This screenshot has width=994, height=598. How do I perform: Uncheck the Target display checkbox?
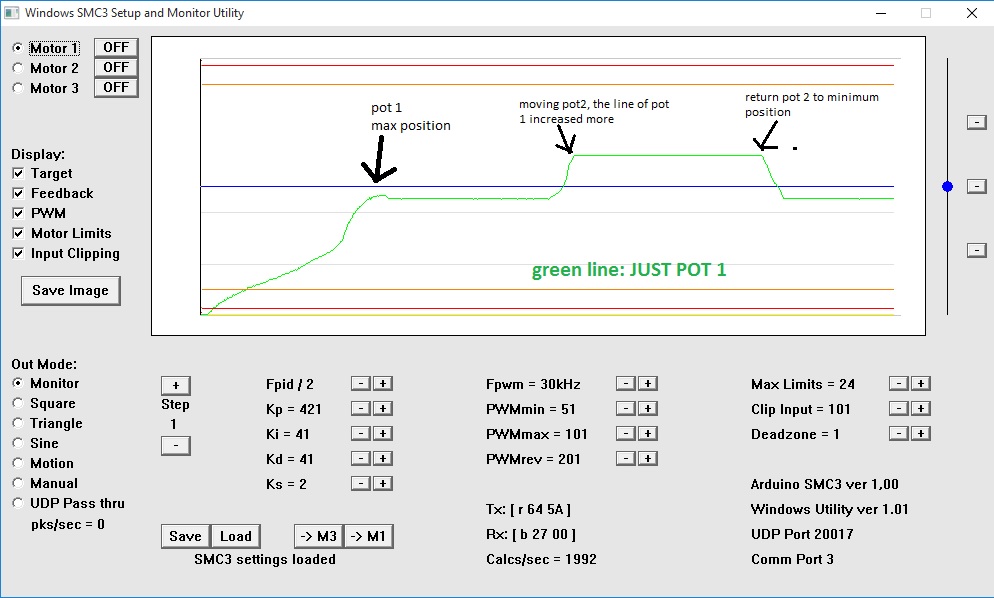18,173
